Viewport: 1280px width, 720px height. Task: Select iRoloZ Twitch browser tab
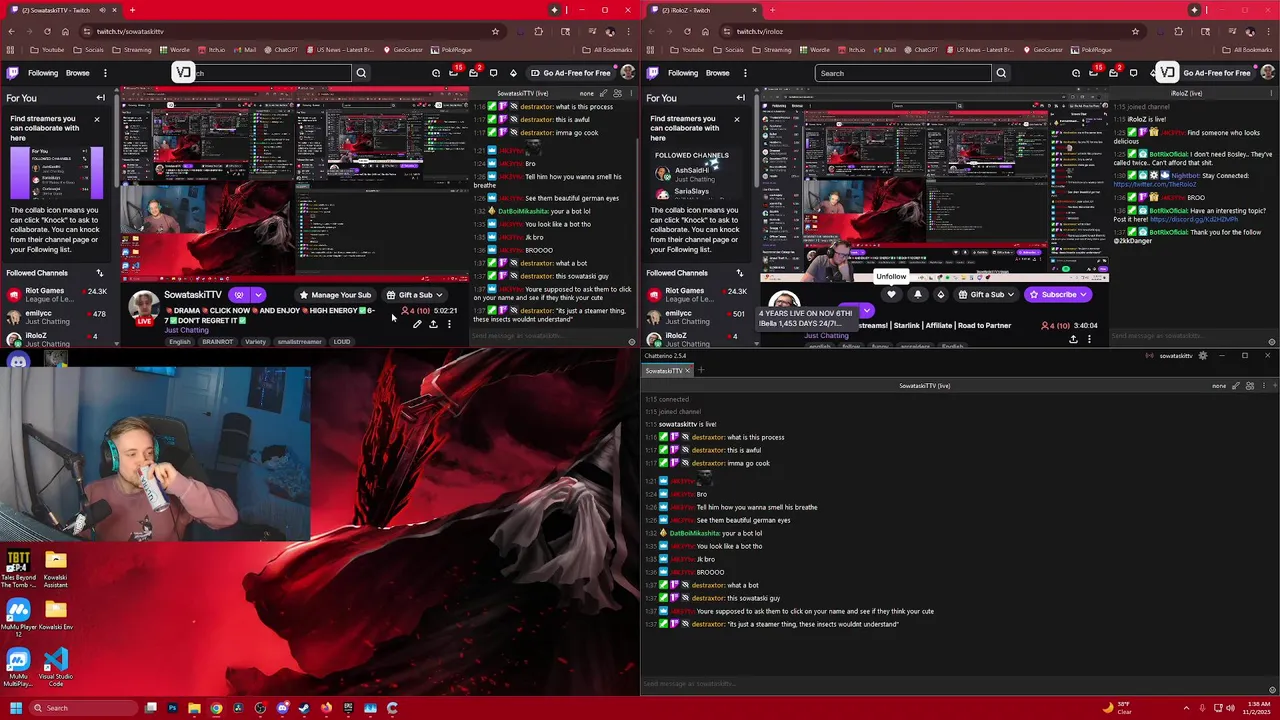click(x=700, y=10)
